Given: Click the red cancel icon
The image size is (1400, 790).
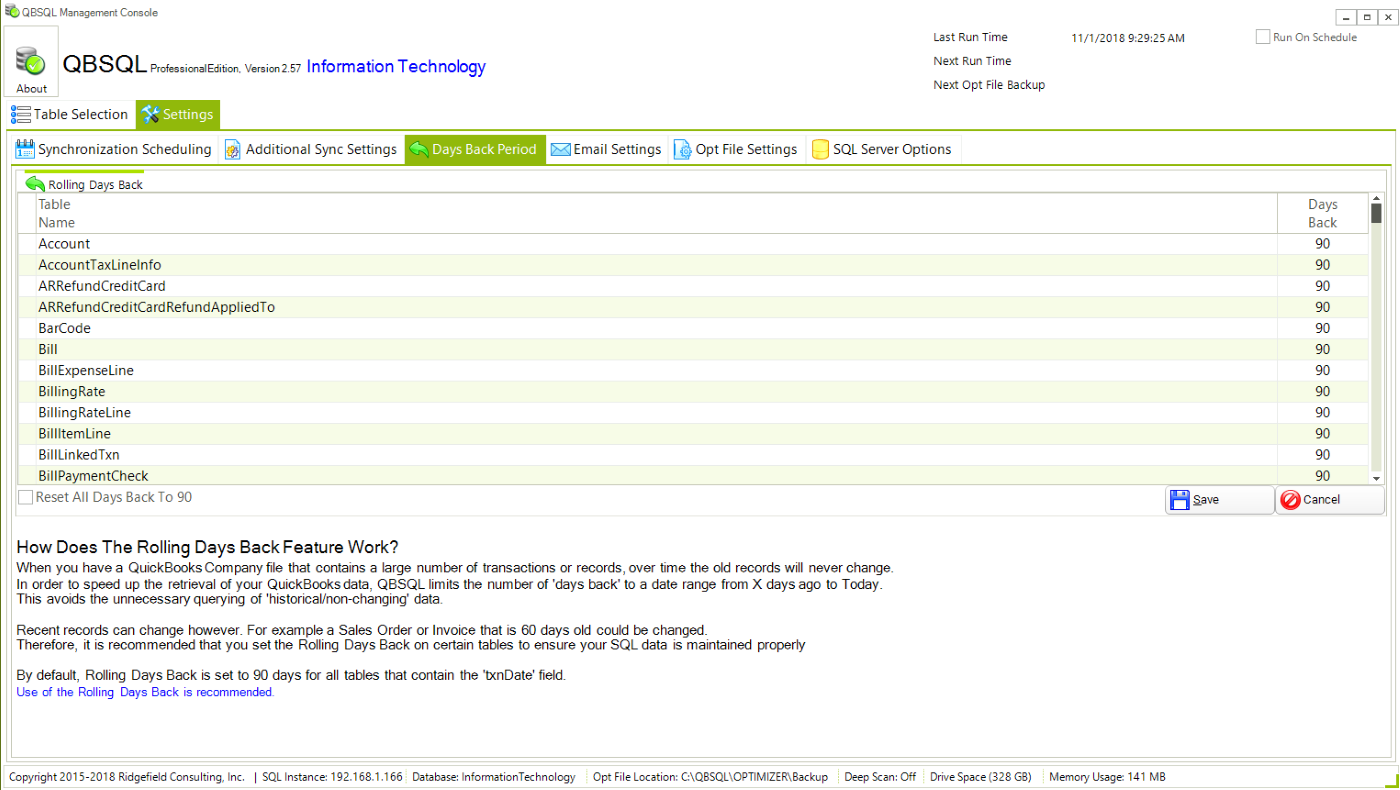Looking at the screenshot, I should [1290, 500].
